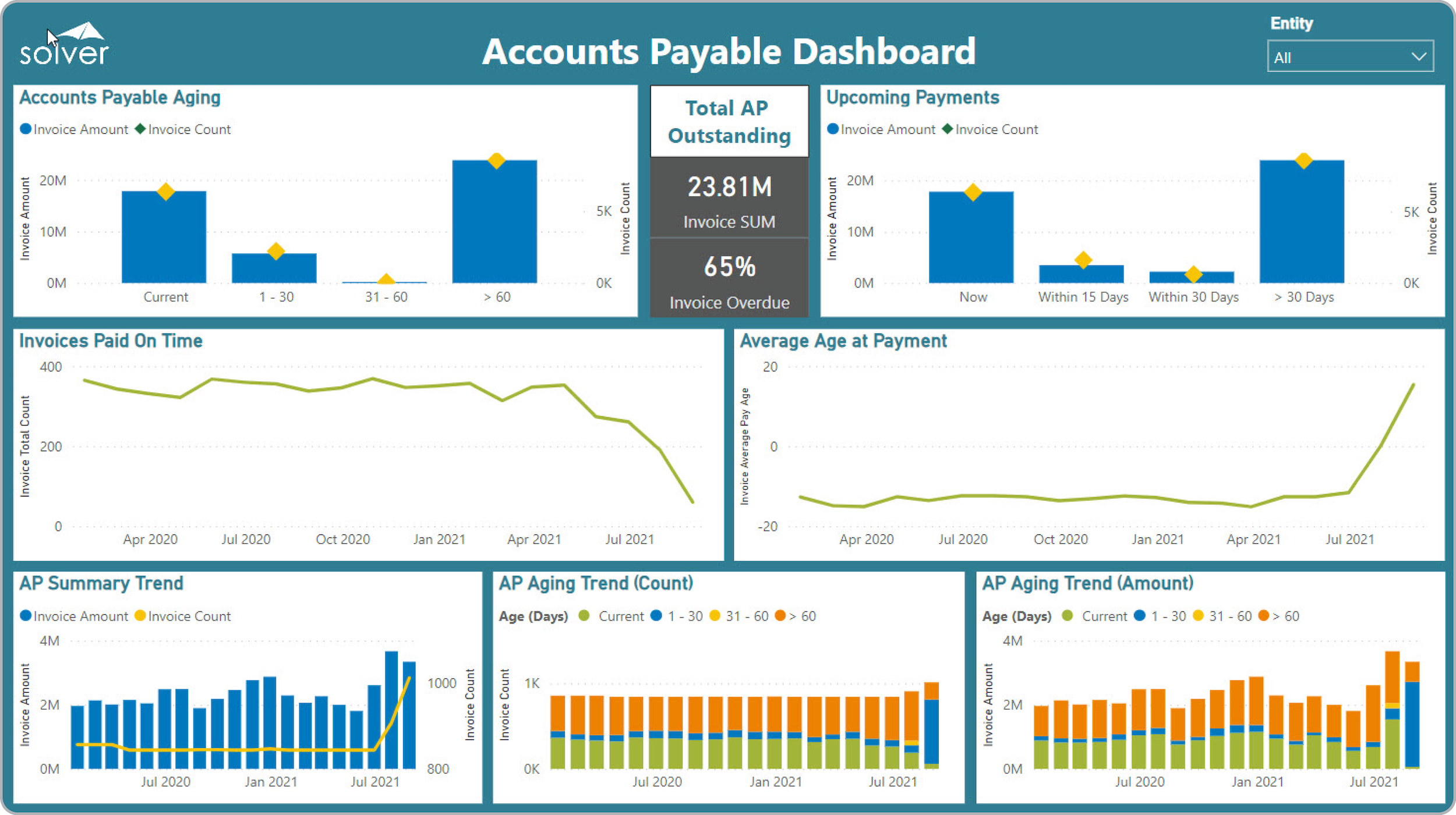
Task: Click diamond marker on Within 15 Days bar
Action: coord(1083,260)
